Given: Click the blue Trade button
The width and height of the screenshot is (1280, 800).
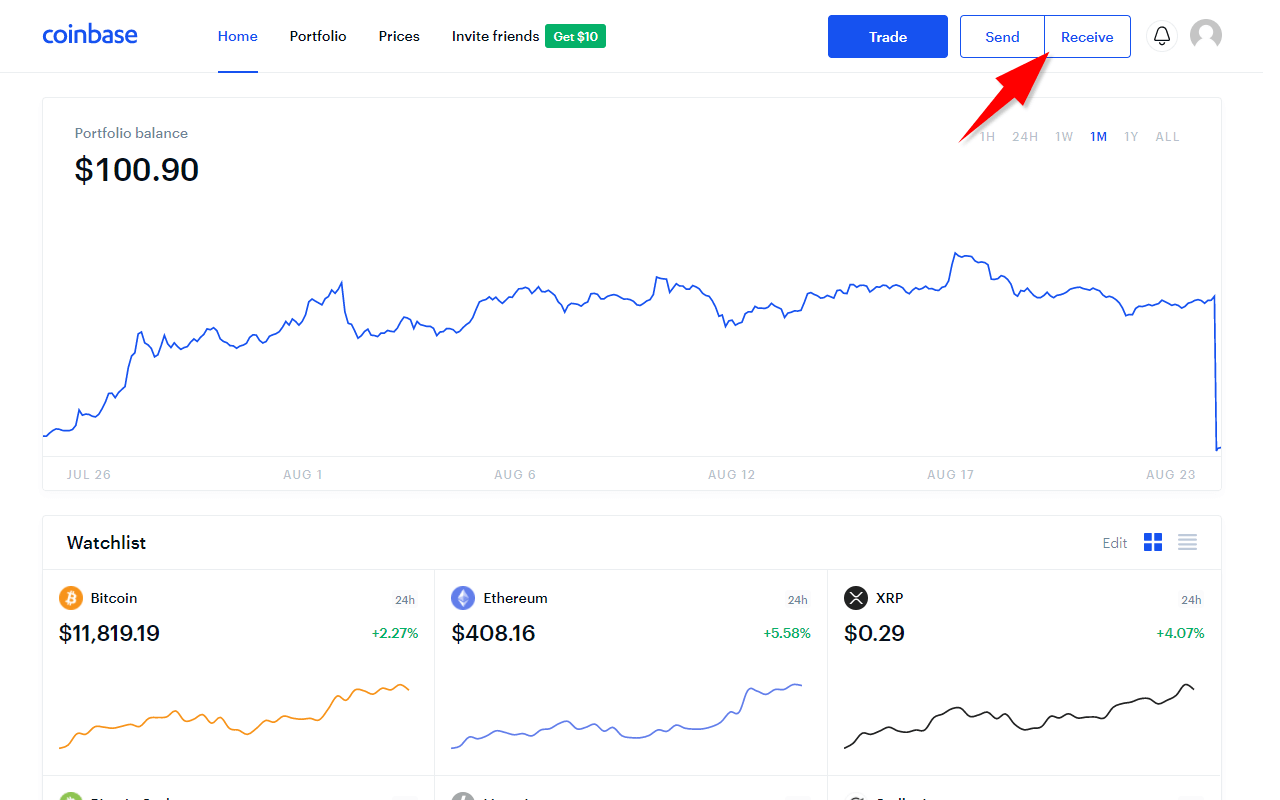Looking at the screenshot, I should point(888,37).
